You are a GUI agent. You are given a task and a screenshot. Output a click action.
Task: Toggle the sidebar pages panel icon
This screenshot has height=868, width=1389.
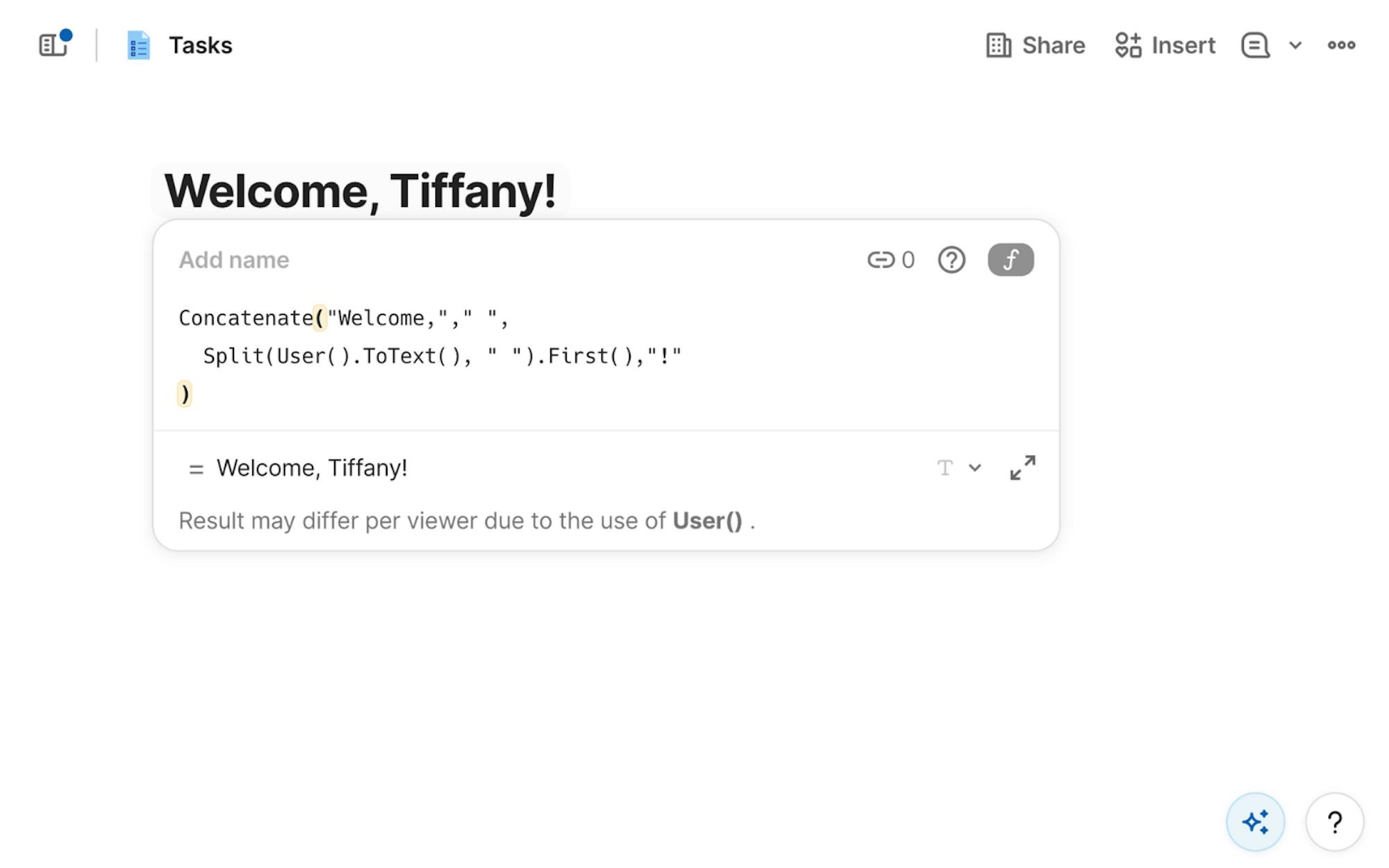coord(53,45)
